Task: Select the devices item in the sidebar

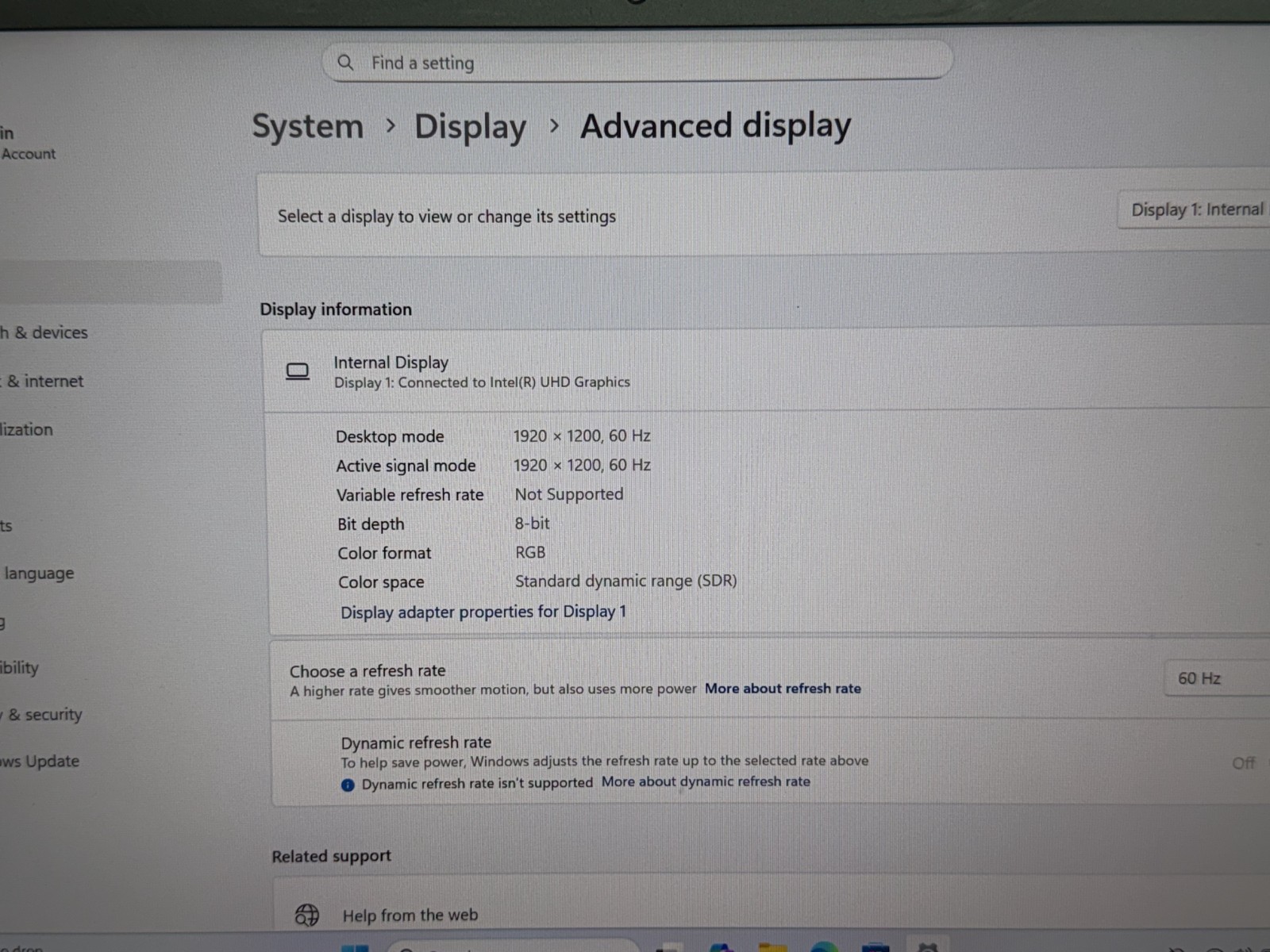Action: click(x=44, y=332)
